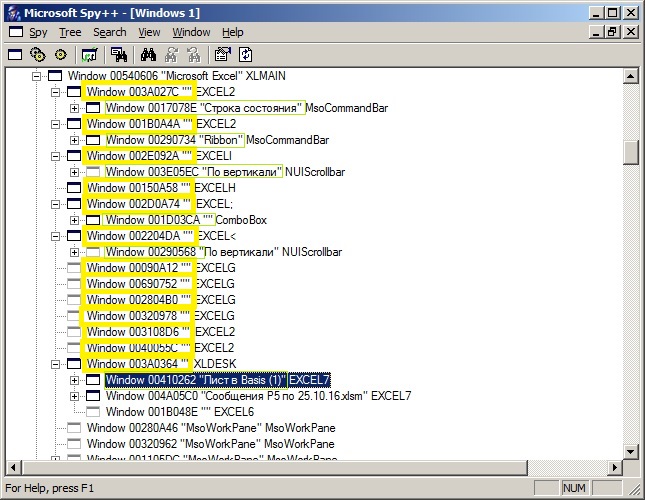Click the binoculars Search icon
Viewport: 645px width, 500px height.
[x=149, y=54]
